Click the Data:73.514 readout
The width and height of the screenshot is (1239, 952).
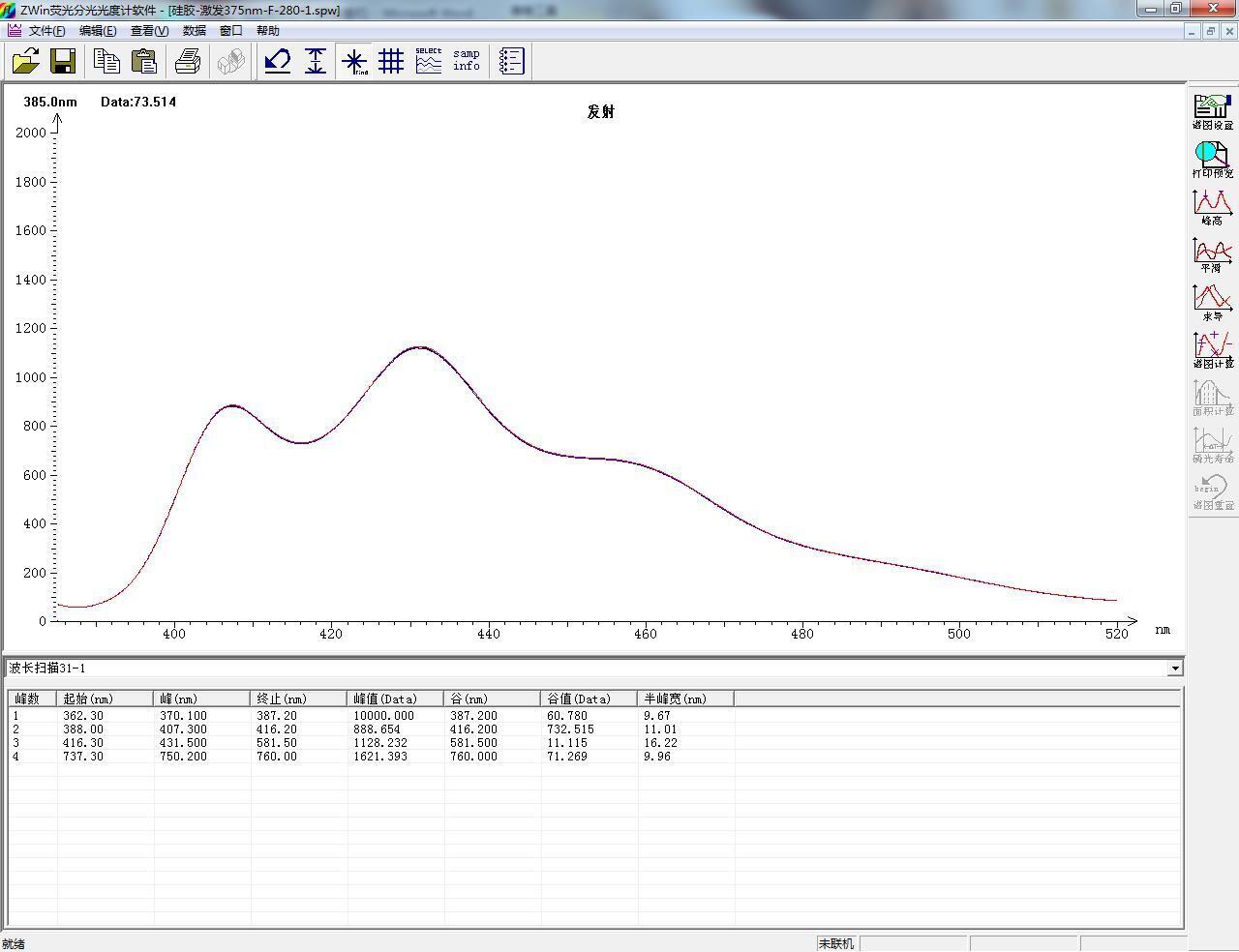pos(138,102)
